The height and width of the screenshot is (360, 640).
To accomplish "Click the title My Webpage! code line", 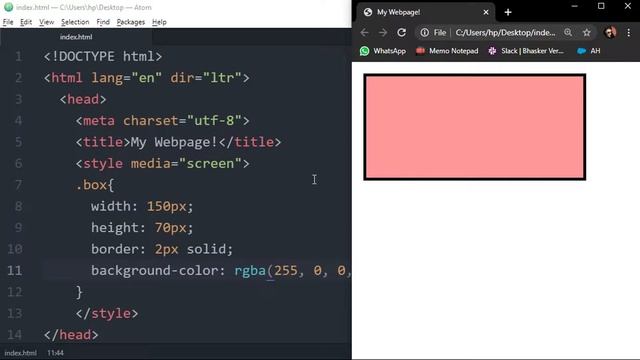I will 178,142.
